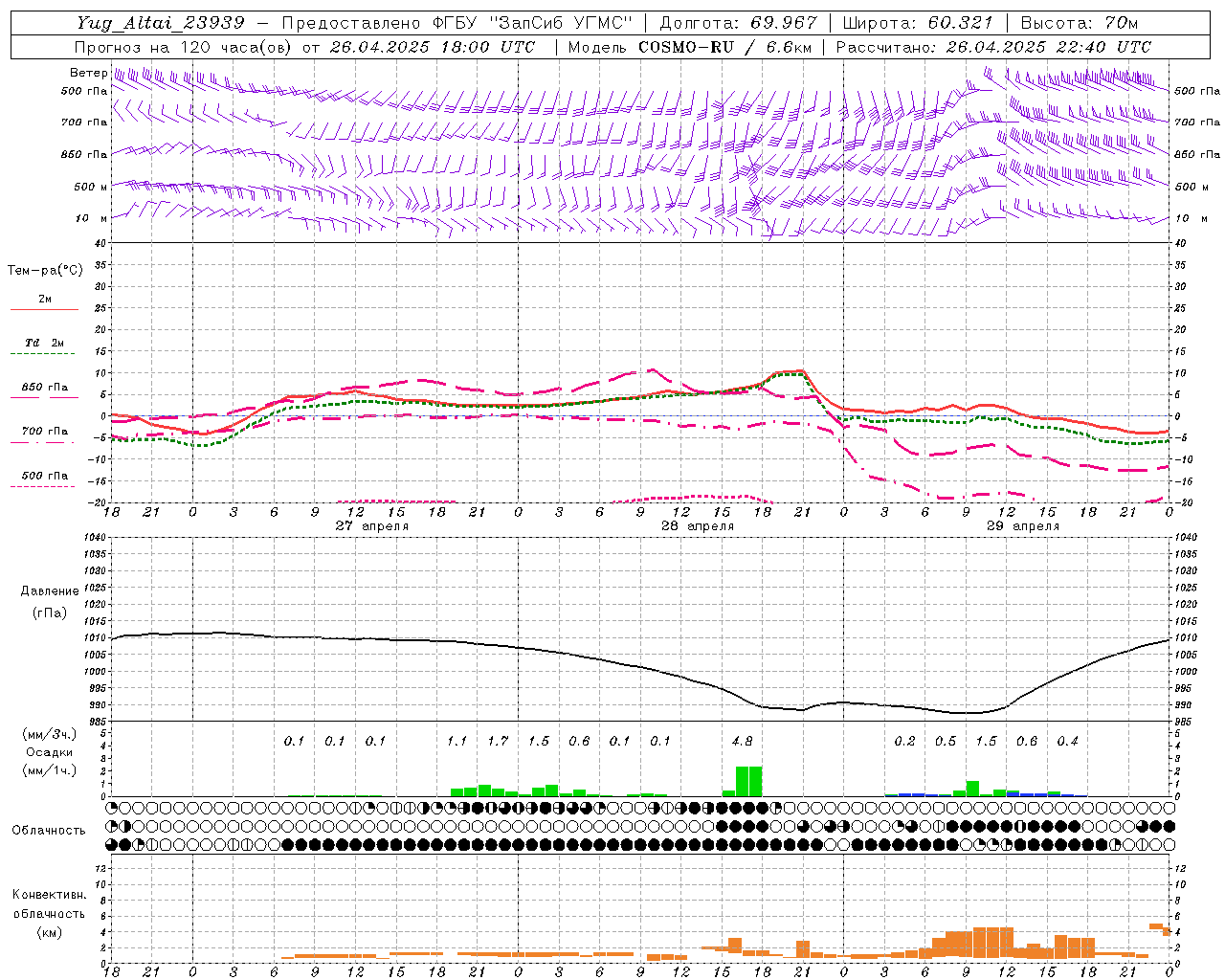This screenshot has width=1225, height=980.
Task: Click the 28 апреля date label
Action: (698, 526)
